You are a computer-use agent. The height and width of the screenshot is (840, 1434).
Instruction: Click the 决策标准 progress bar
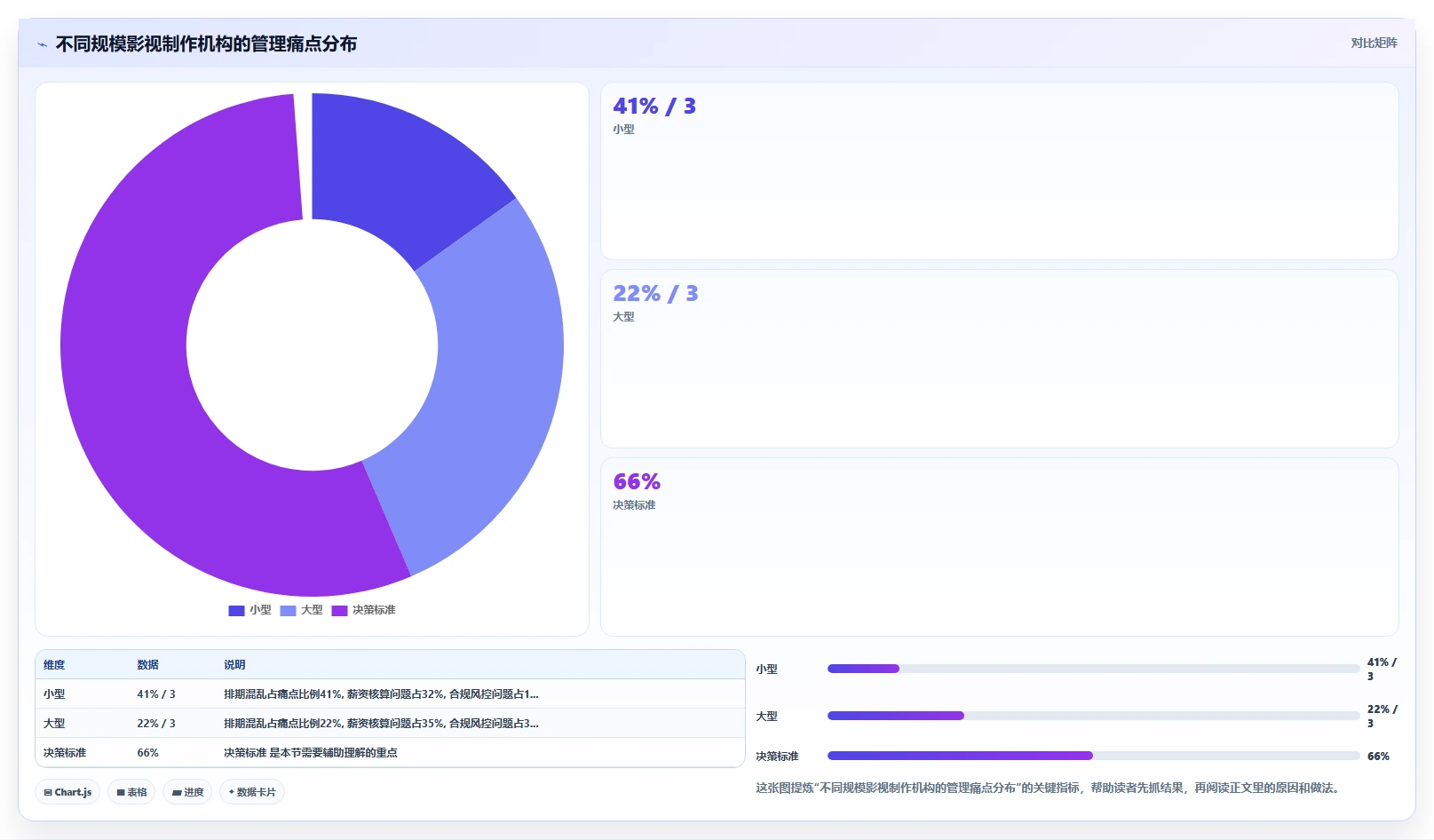[x=1093, y=756]
